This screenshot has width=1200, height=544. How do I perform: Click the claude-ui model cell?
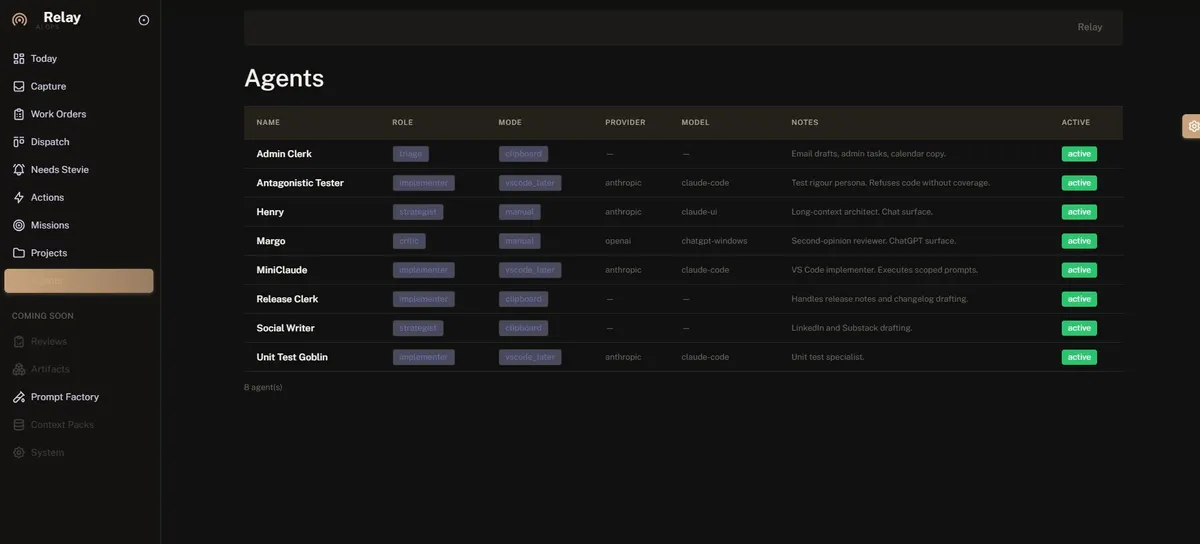click(699, 212)
